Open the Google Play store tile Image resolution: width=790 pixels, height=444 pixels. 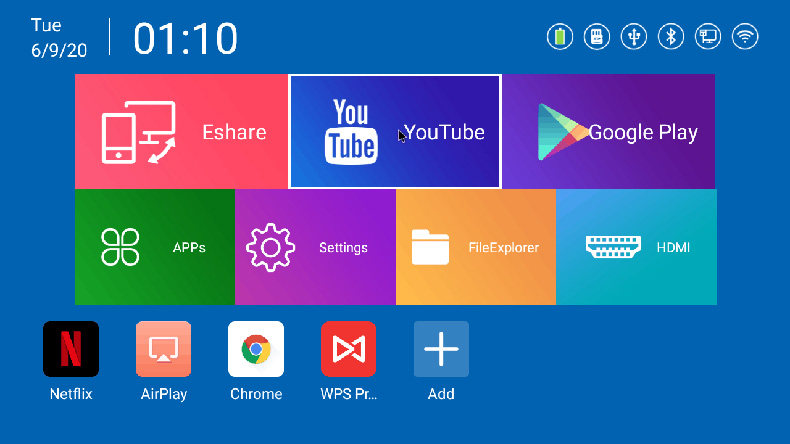[609, 132]
